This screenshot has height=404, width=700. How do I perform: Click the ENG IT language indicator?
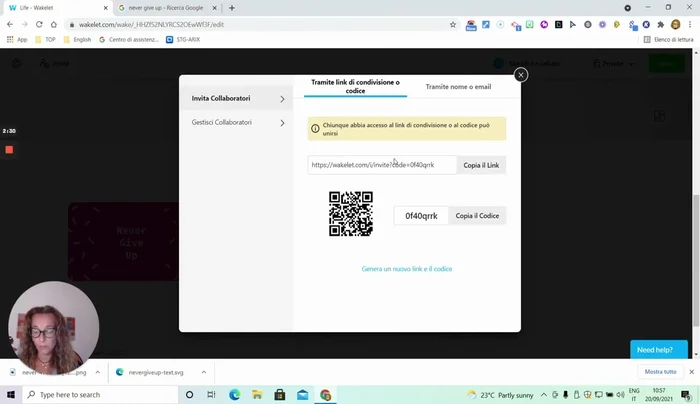click(634, 395)
